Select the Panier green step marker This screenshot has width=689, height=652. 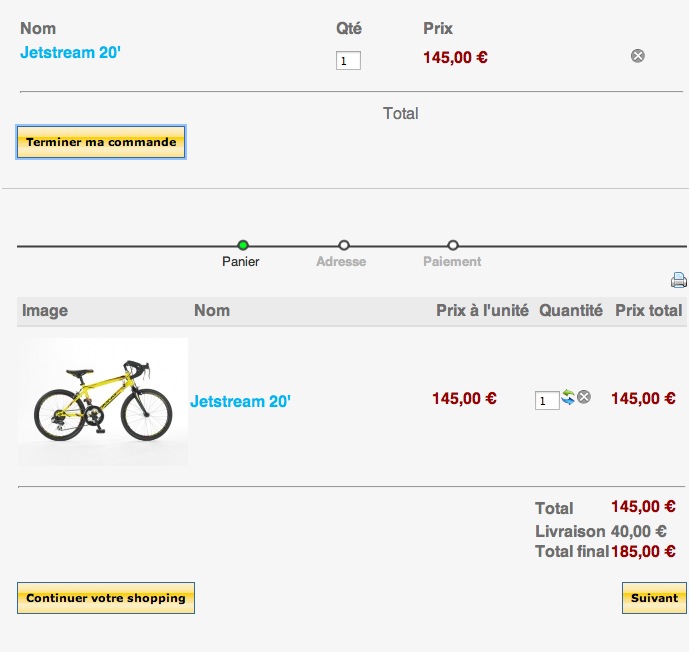pyautogui.click(x=243, y=245)
